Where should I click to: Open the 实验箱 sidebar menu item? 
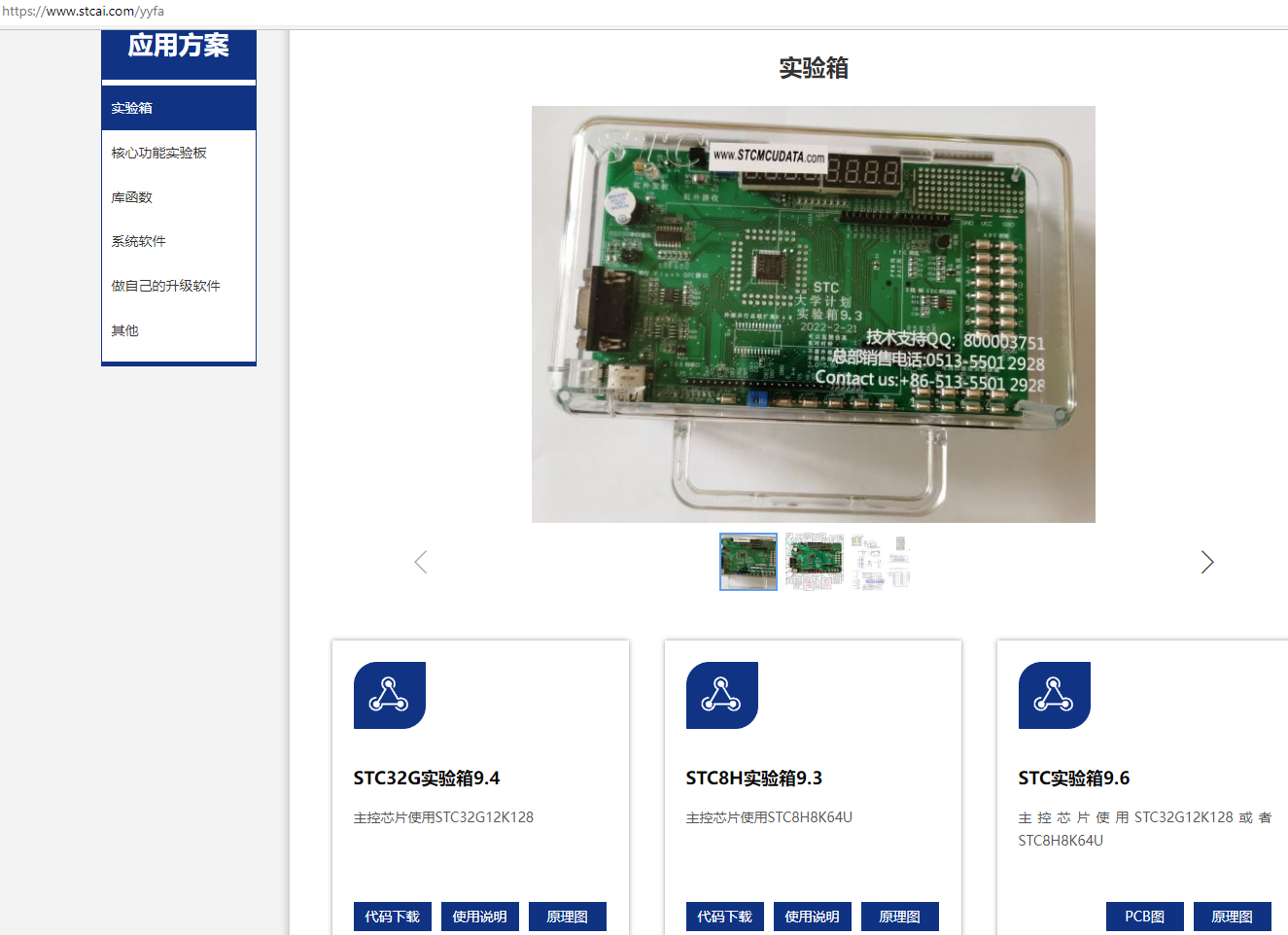coord(179,108)
